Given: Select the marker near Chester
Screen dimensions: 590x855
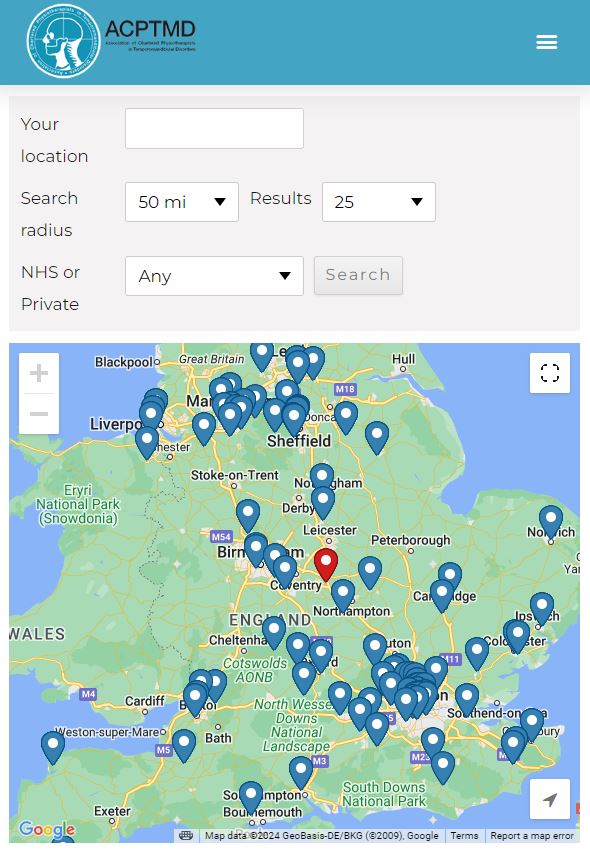Looking at the screenshot, I should tap(147, 442).
